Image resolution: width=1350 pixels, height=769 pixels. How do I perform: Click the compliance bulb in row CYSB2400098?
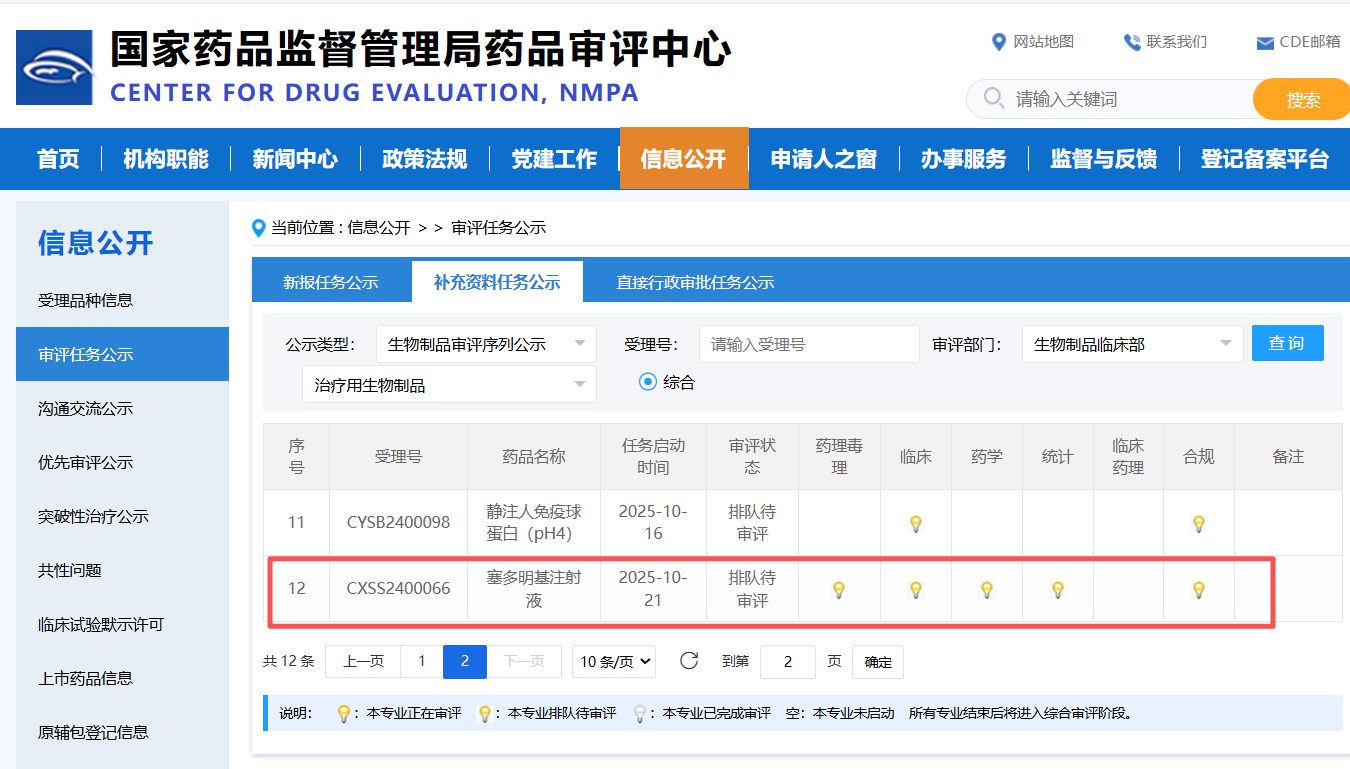pos(1199,523)
